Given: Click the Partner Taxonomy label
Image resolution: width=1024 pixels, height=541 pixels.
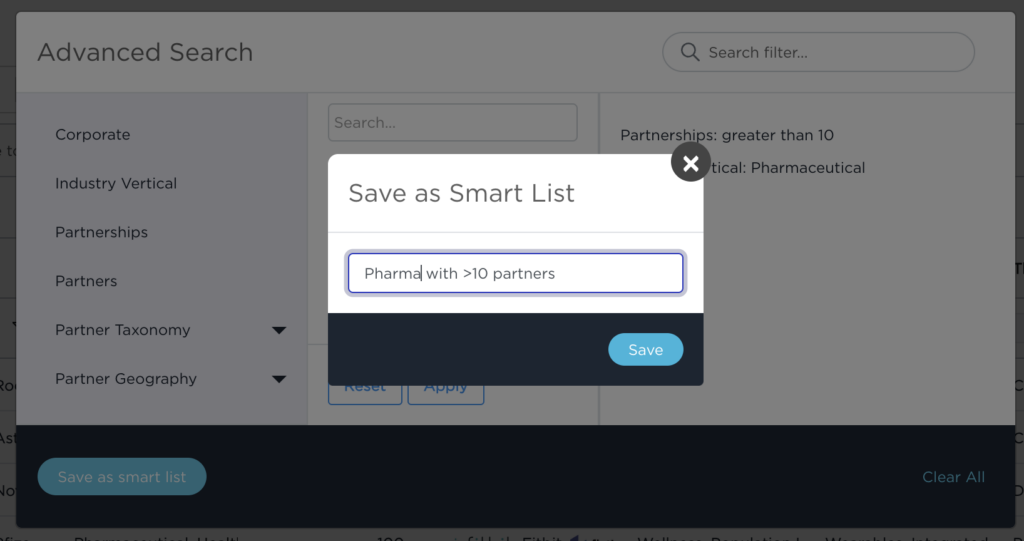Looking at the screenshot, I should pos(123,330).
